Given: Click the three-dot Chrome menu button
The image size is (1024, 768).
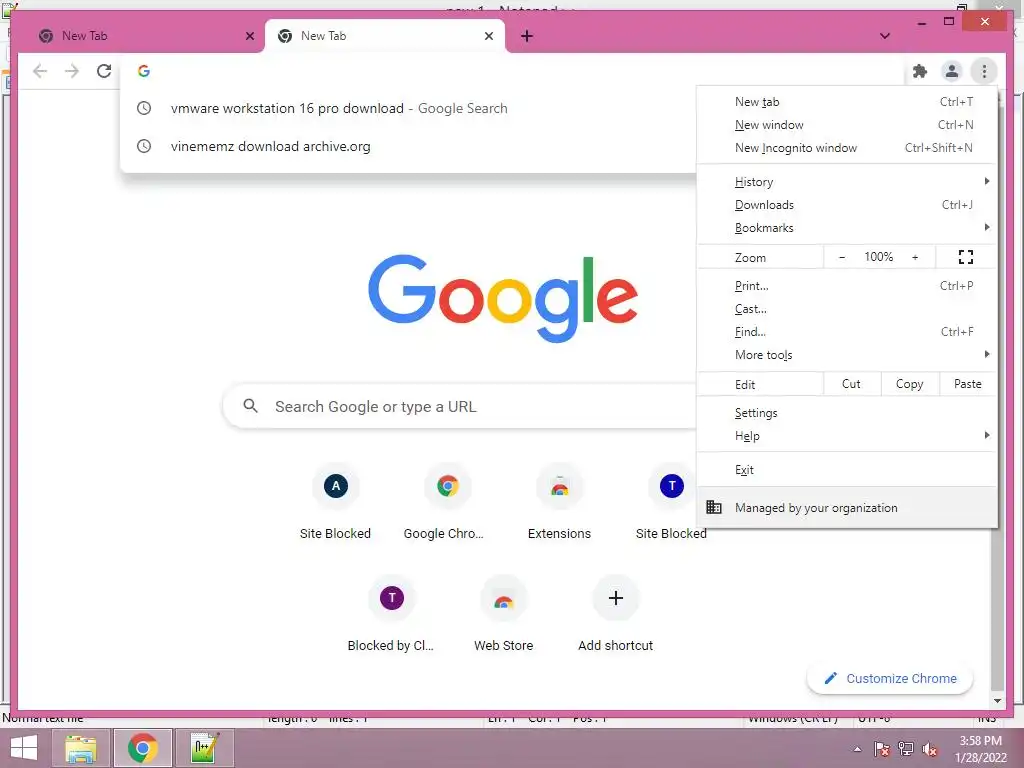Looking at the screenshot, I should pyautogui.click(x=984, y=71).
